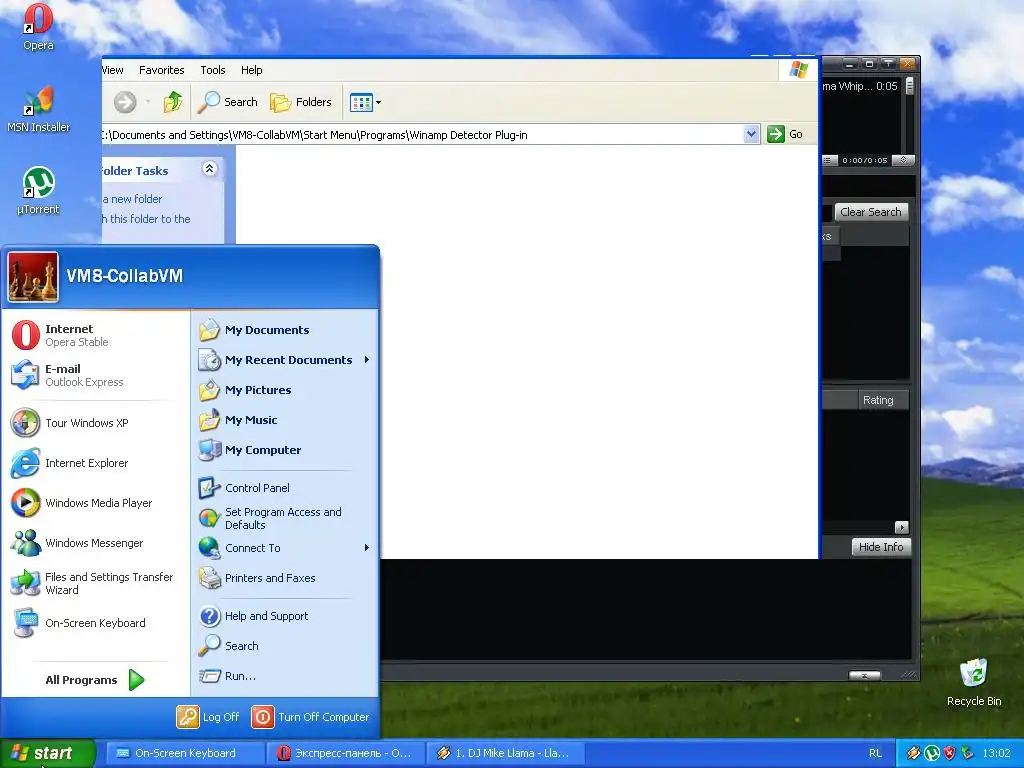Click the Log Off button
Screen dimensions: 1024x768
[208, 717]
